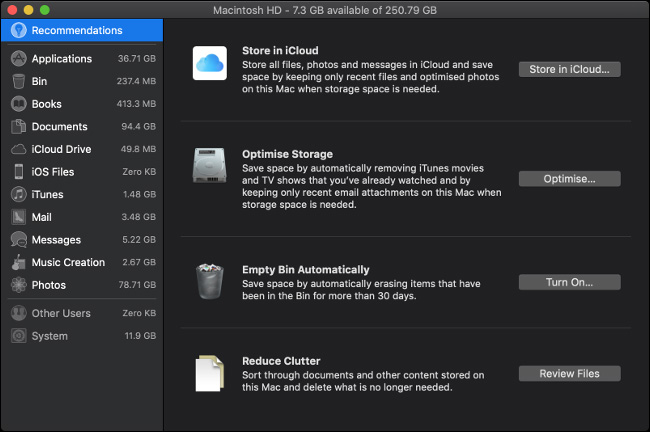650x432 pixels.
Task: Click the Empty Bin Automatically heading
Action: point(306,270)
